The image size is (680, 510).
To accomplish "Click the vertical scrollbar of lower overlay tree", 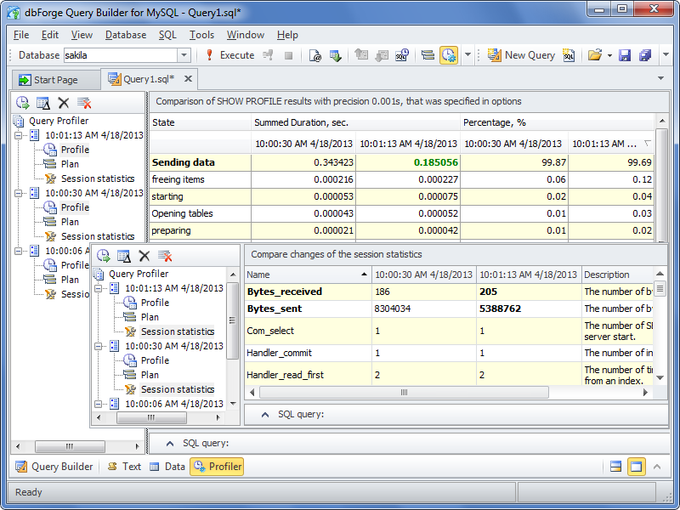I will click(x=232, y=321).
